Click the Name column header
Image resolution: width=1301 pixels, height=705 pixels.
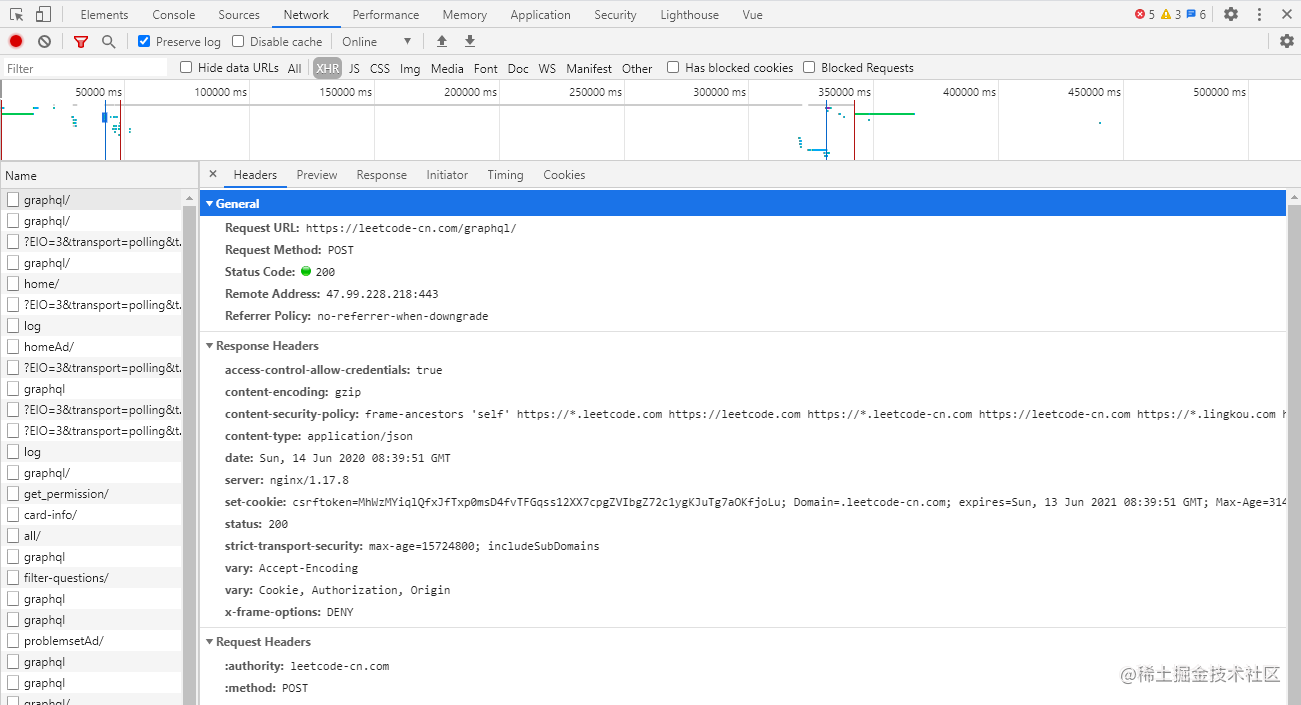[98, 175]
